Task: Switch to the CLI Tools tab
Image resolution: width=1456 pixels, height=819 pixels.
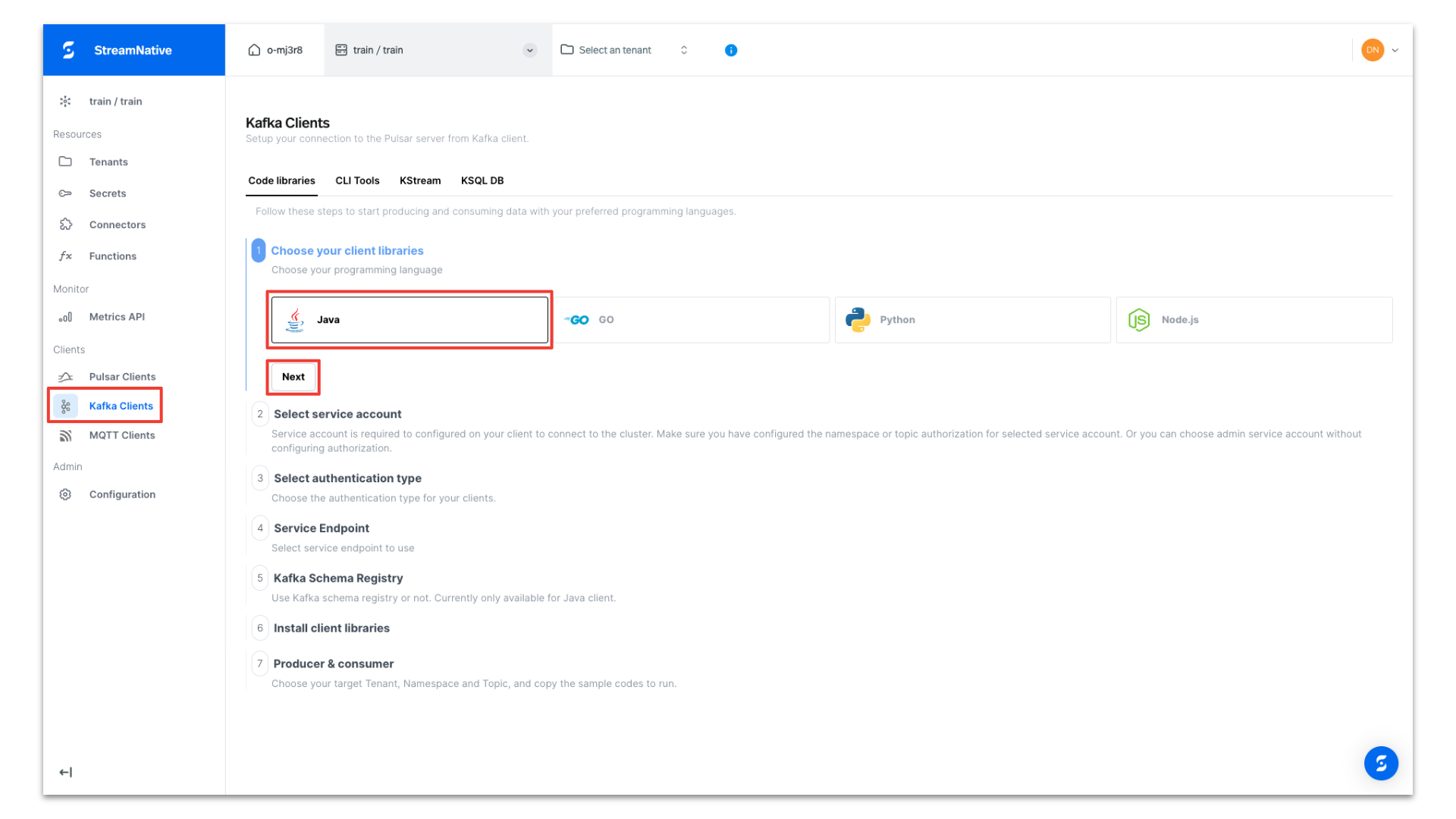Action: pos(357,180)
